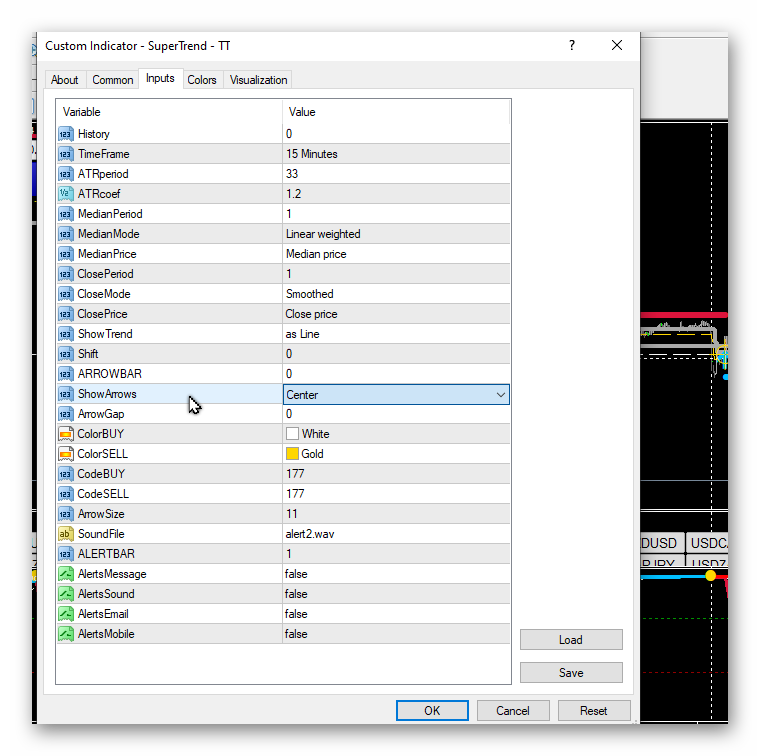Click the color-type icon beside ColorBUY
Viewport: 760px width, 756px height.
[x=66, y=434]
